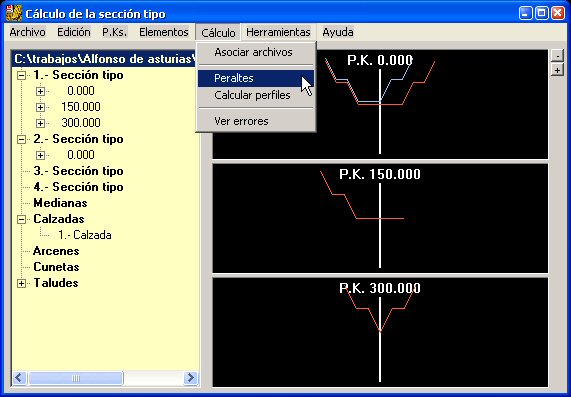Minimize the Cálculo de la sección tipo window

[525, 13]
